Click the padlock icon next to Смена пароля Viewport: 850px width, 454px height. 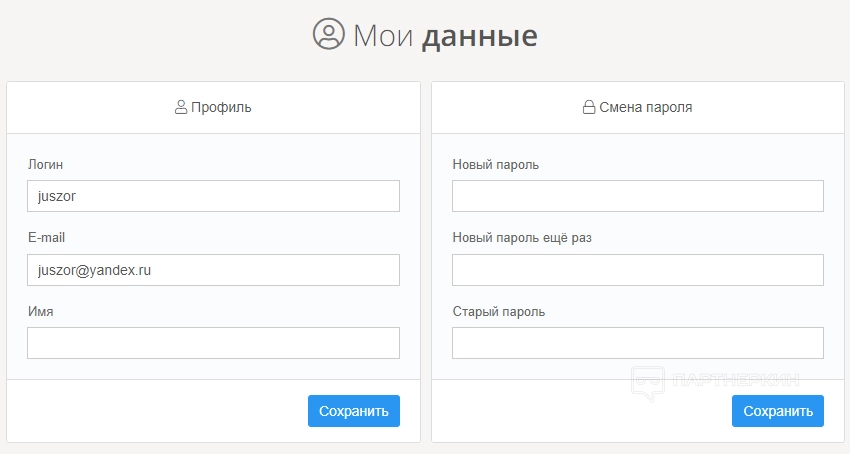(x=589, y=107)
